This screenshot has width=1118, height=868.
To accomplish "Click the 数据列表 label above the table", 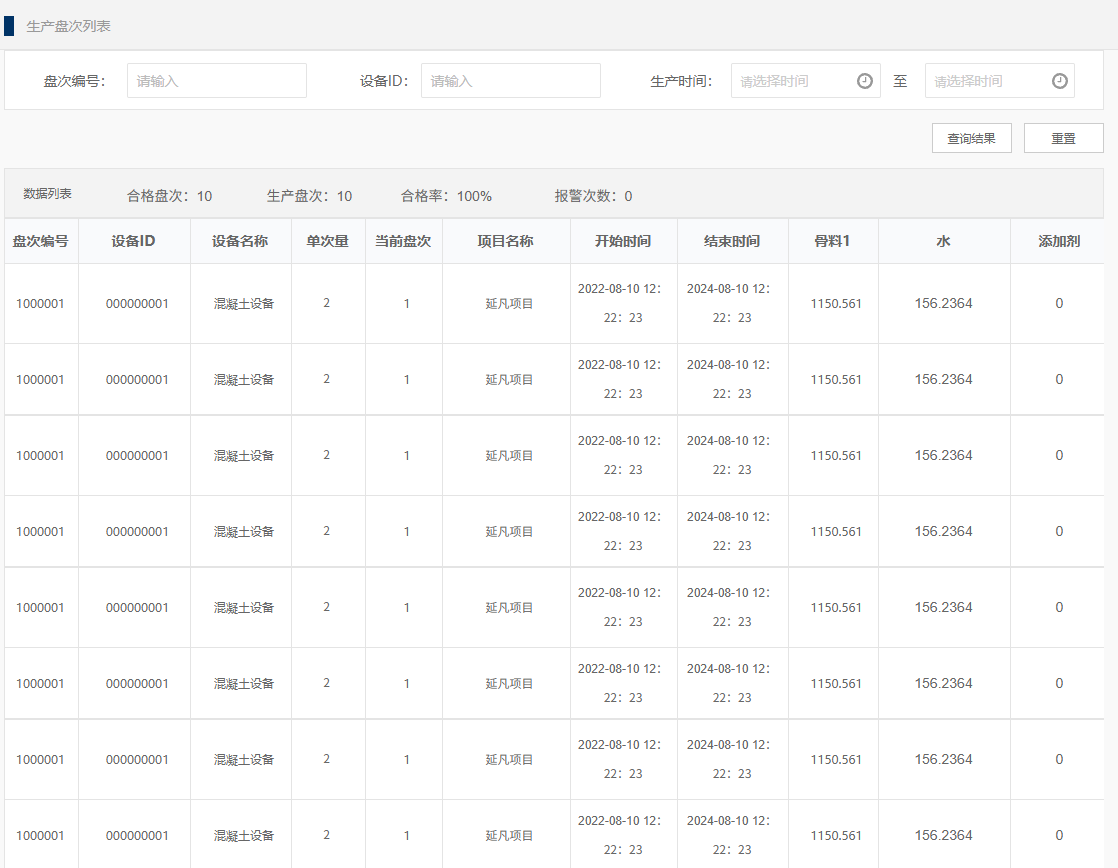I will tap(48, 194).
